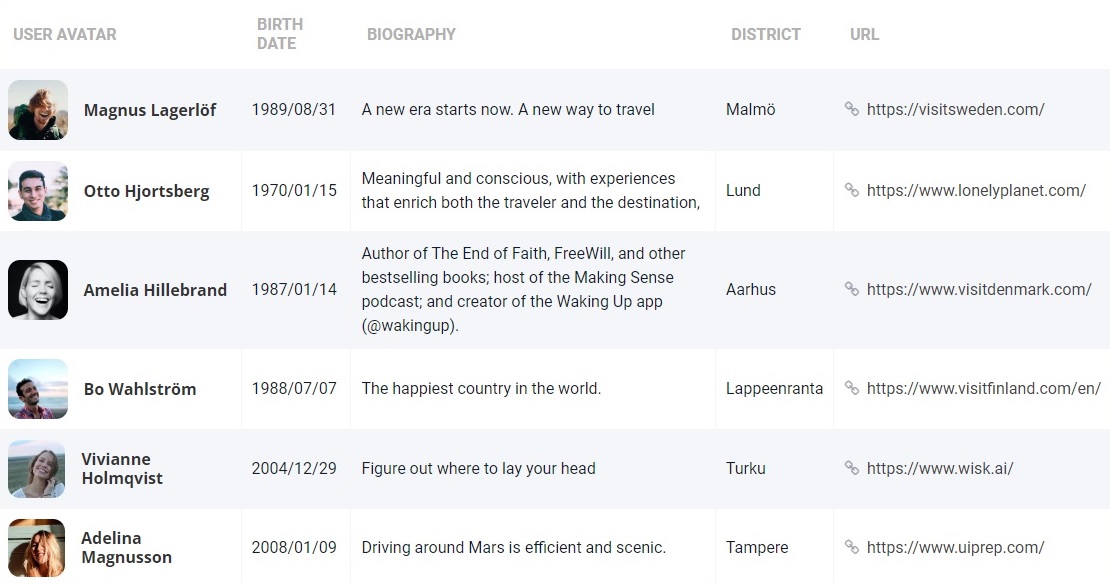Click link icon beside wisk.ai URL

point(852,468)
